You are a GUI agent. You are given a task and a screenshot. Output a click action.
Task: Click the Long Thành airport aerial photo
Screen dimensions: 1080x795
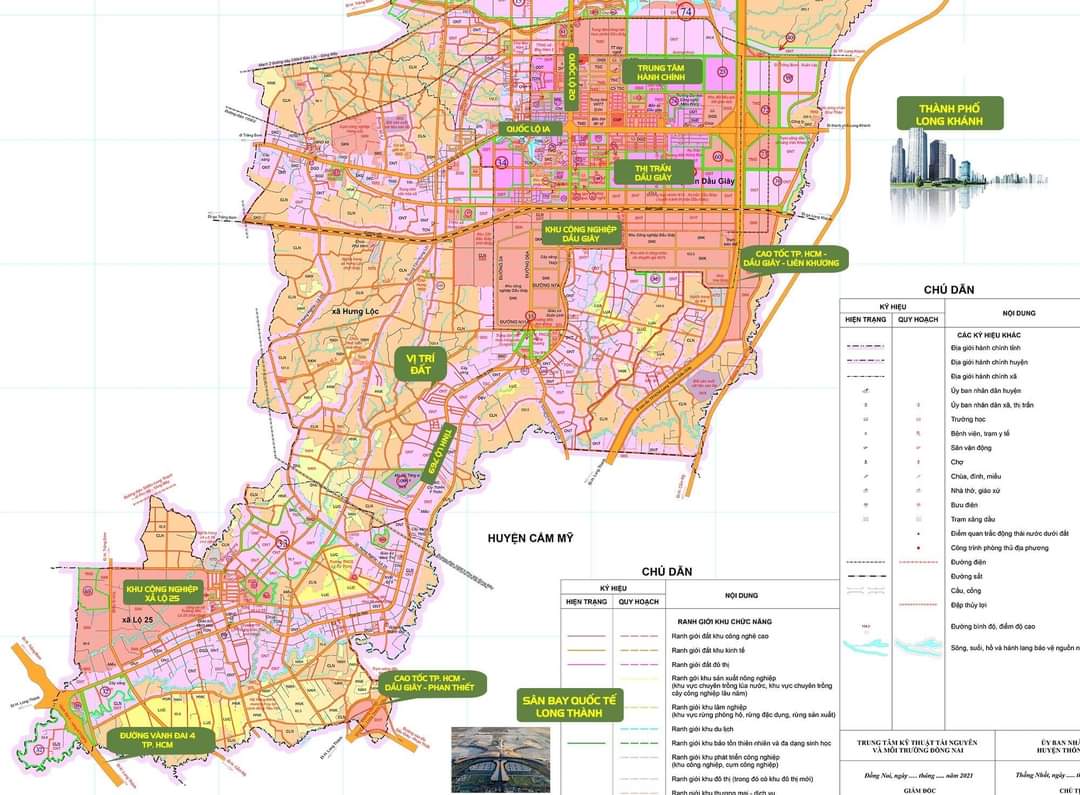click(500, 757)
